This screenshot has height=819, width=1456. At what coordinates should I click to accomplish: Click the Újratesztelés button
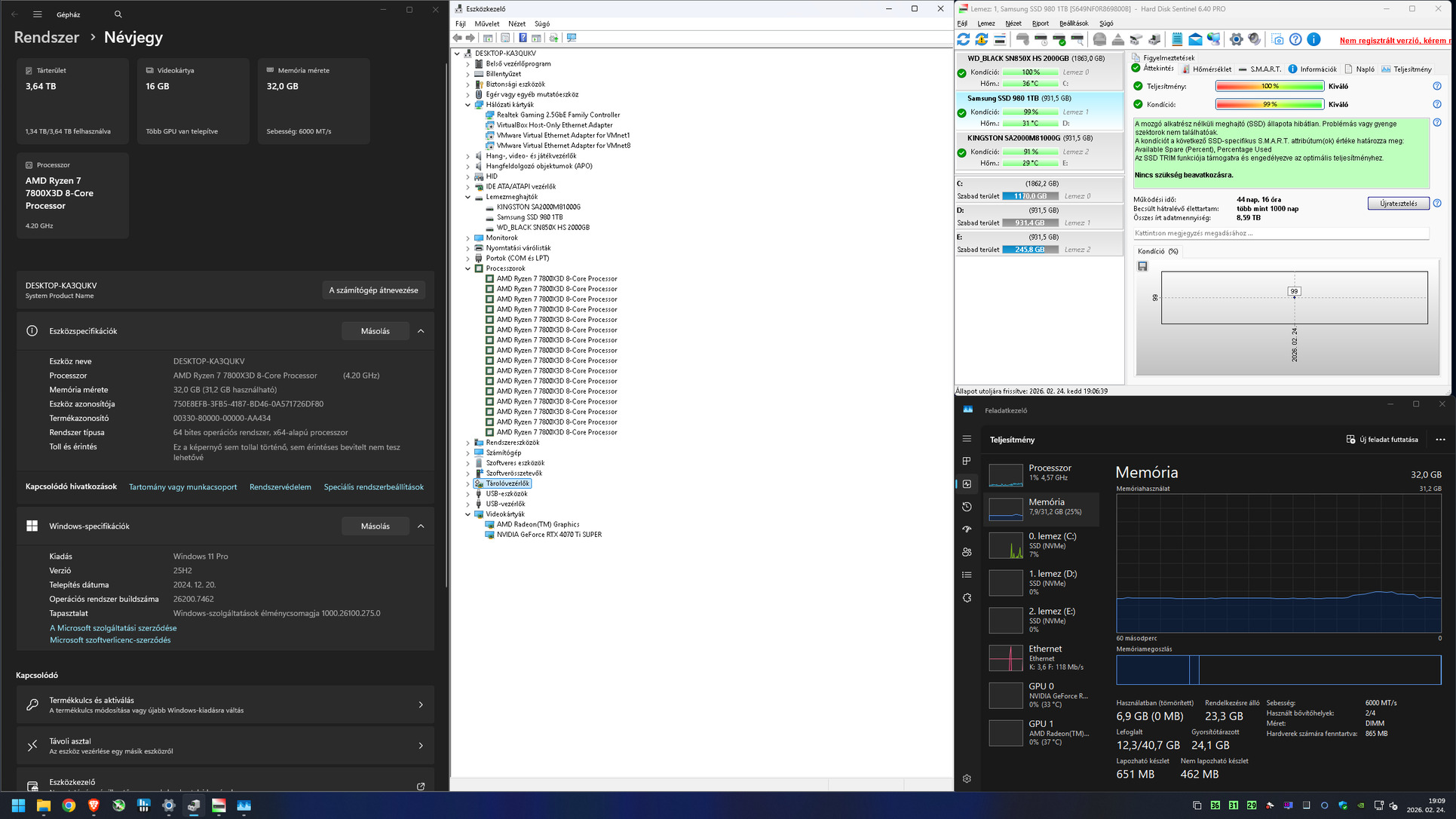1397,204
